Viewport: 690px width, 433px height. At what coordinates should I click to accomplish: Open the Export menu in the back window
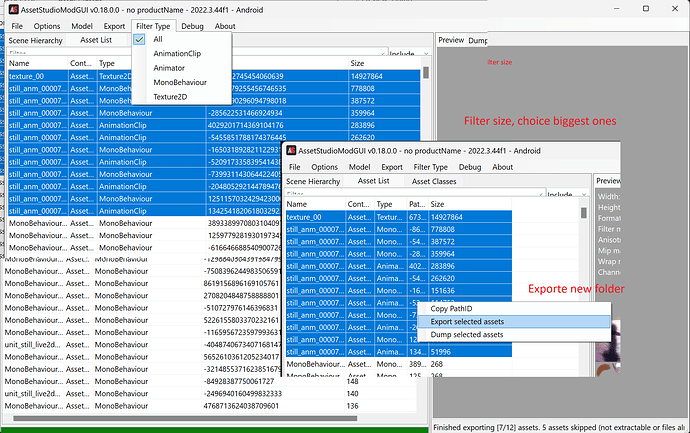[x=114, y=26]
